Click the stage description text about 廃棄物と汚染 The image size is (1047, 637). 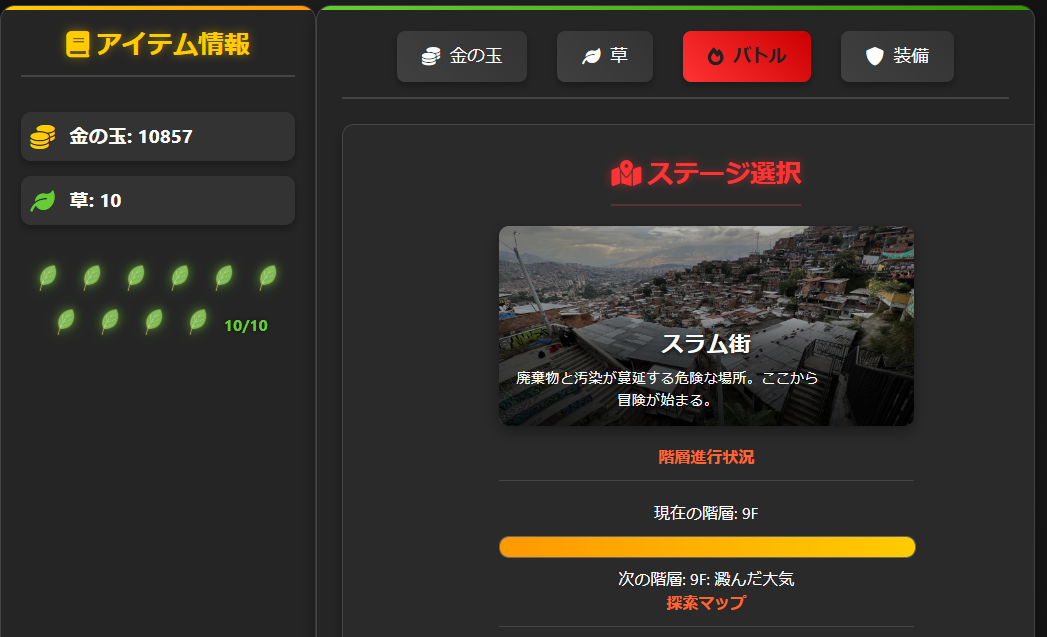click(666, 389)
